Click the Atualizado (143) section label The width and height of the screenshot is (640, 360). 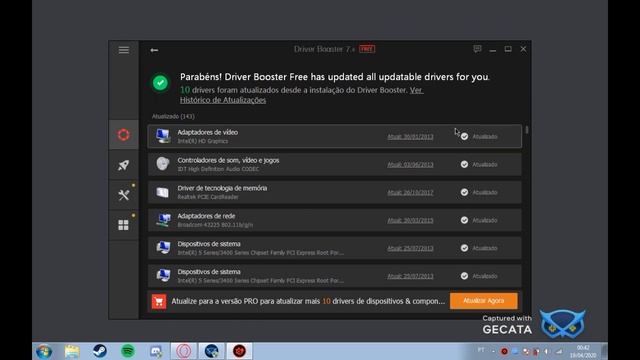point(173,116)
